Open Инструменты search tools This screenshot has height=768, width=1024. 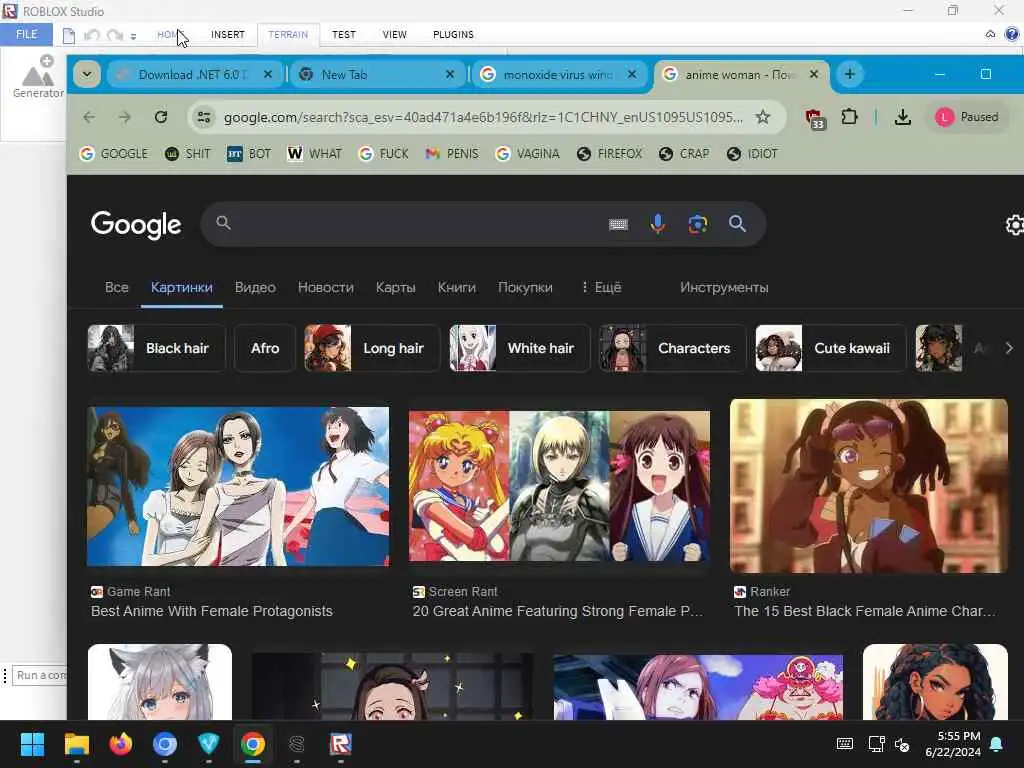[724, 287]
